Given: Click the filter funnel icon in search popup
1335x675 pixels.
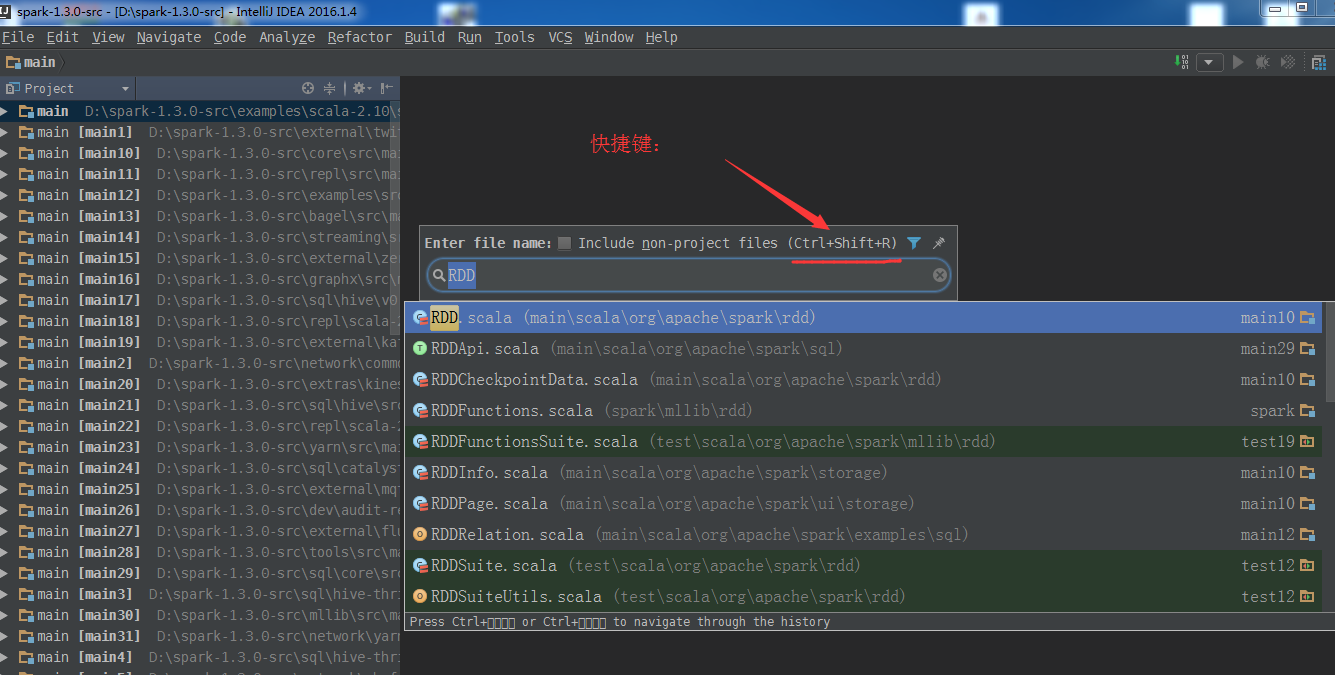Looking at the screenshot, I should (x=914, y=243).
